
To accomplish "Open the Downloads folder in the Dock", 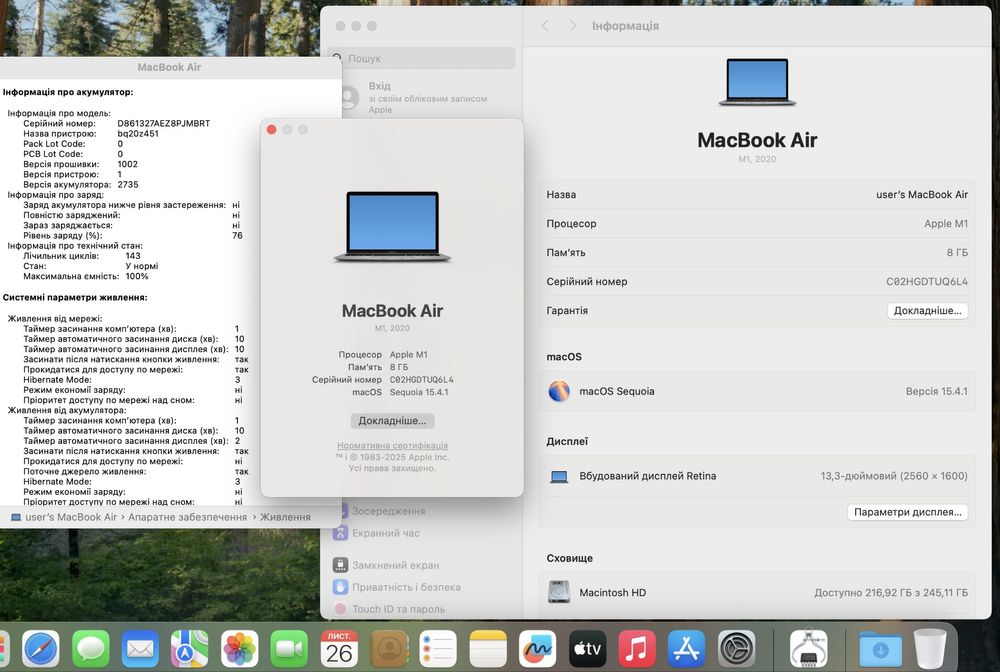I will click(x=880, y=648).
